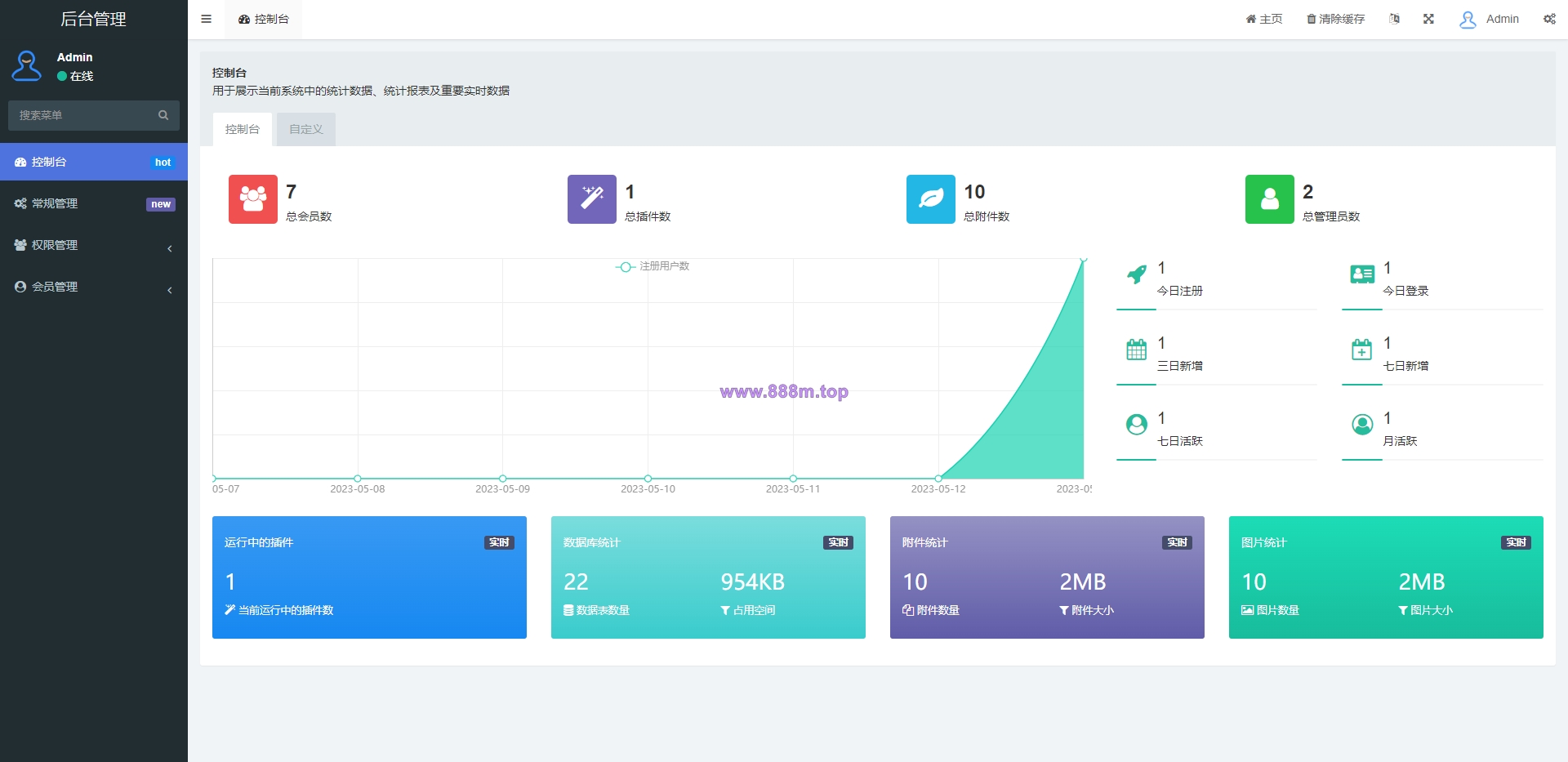Click the purple 总插件数 magic wand icon
Screen dimensions: 1568x762
point(592,199)
